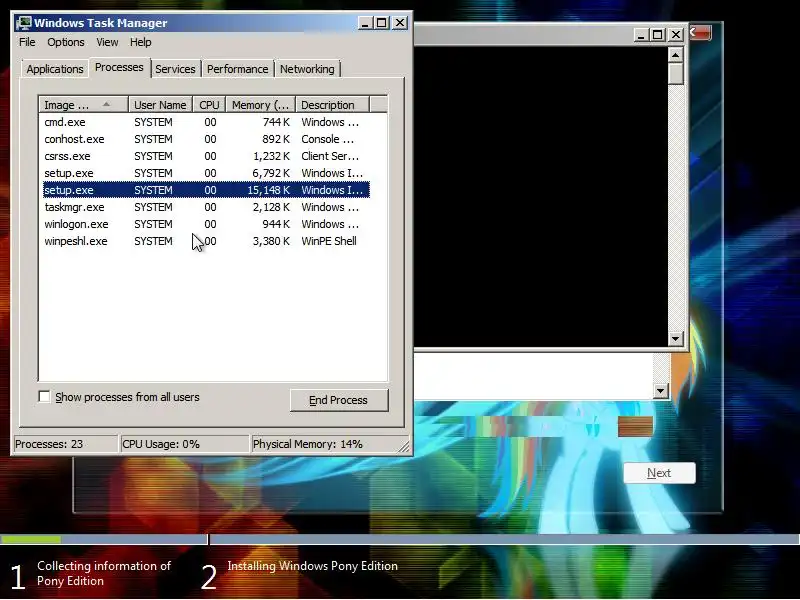This screenshot has height=600, width=800.
Task: Click Physical Memory: 14% status entry
Action: point(324,444)
